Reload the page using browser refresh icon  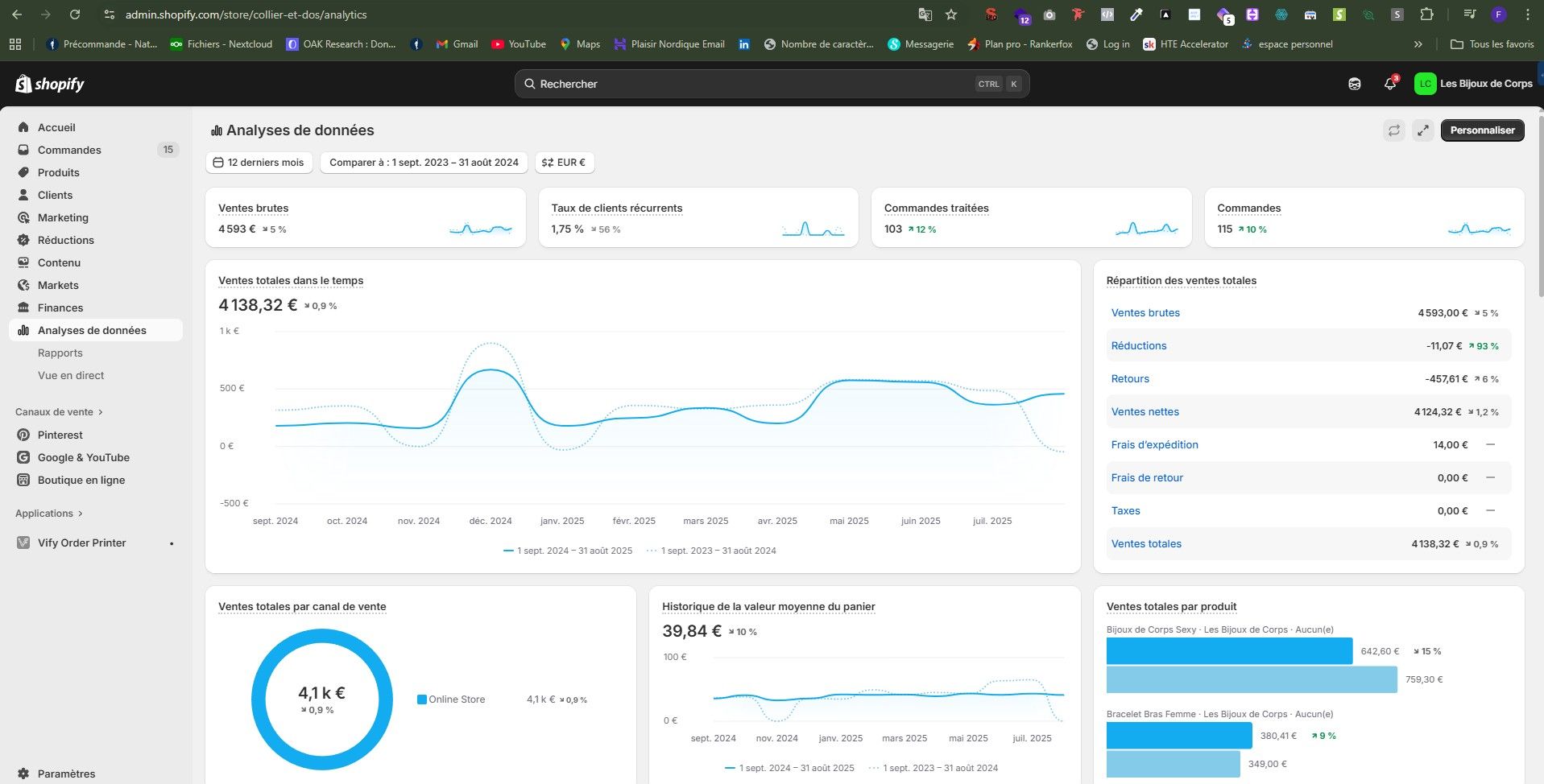click(x=75, y=14)
